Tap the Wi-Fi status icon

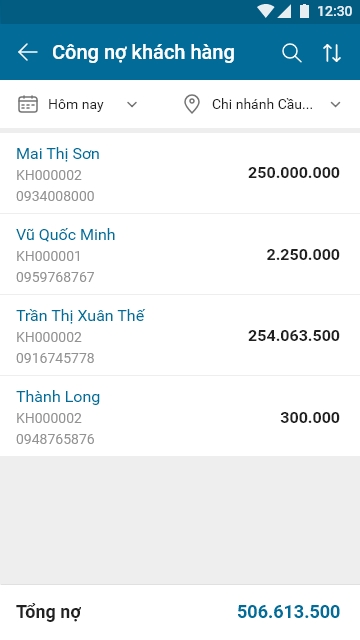265,11
